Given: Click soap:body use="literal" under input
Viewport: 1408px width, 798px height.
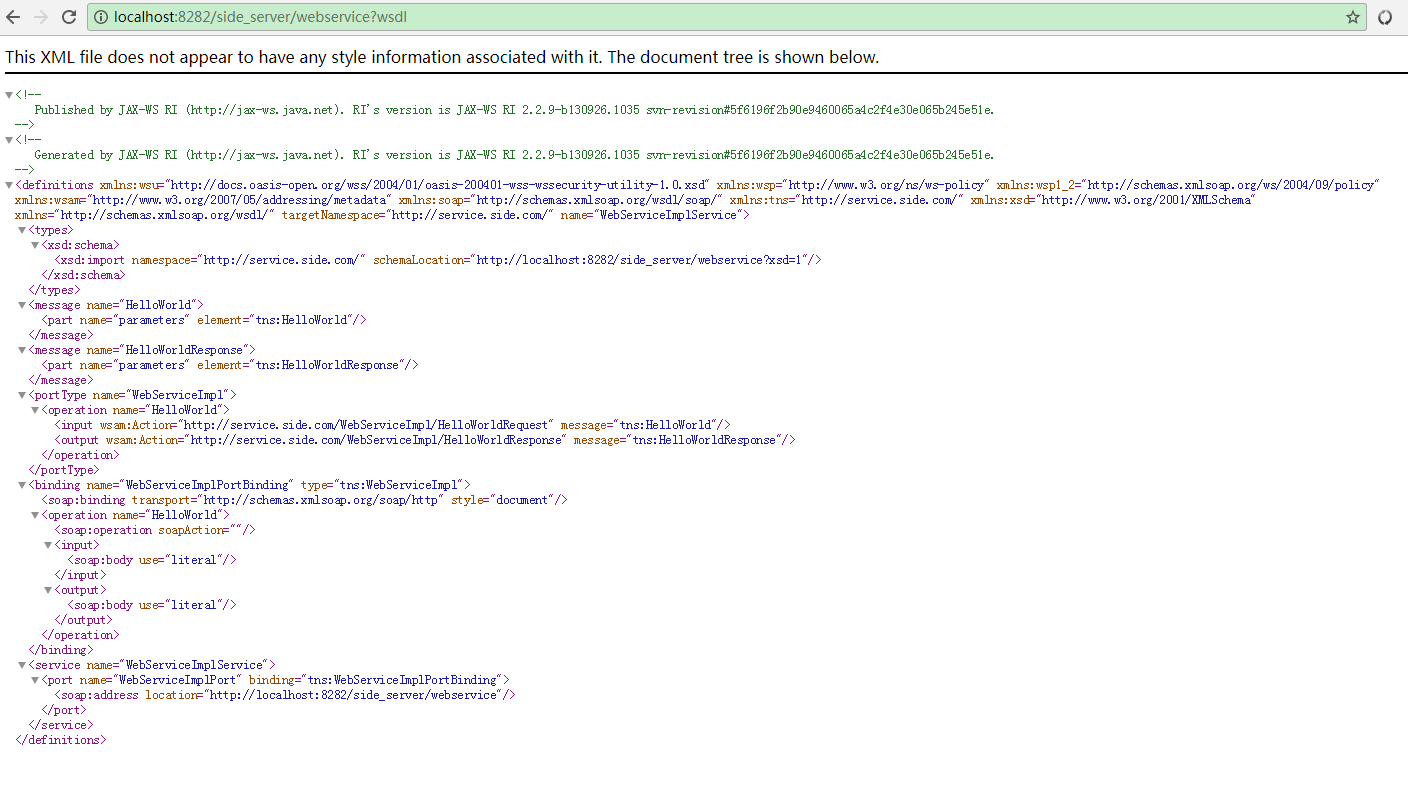Looking at the screenshot, I should point(152,560).
